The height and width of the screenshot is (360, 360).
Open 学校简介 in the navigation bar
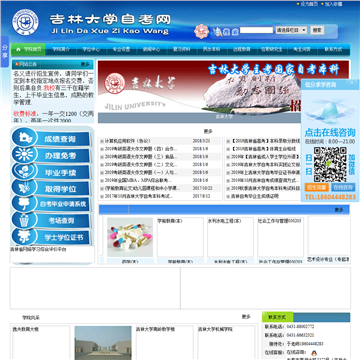click(61, 49)
